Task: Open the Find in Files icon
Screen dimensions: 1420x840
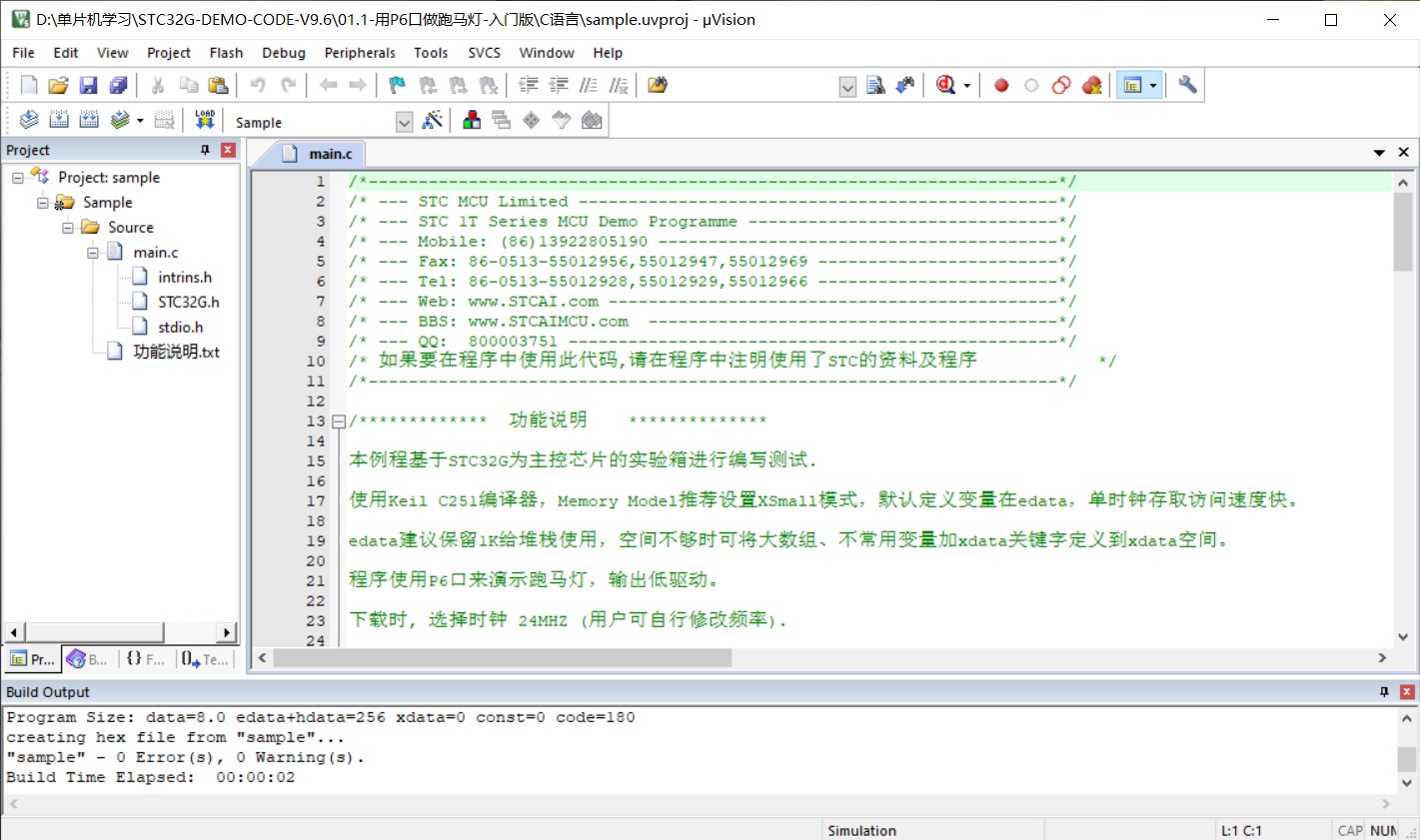Action: pyautogui.click(x=658, y=85)
